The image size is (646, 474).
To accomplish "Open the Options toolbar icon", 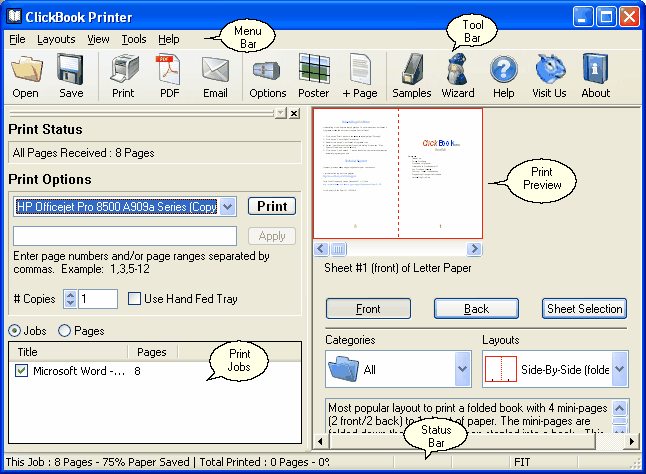I will (267, 70).
